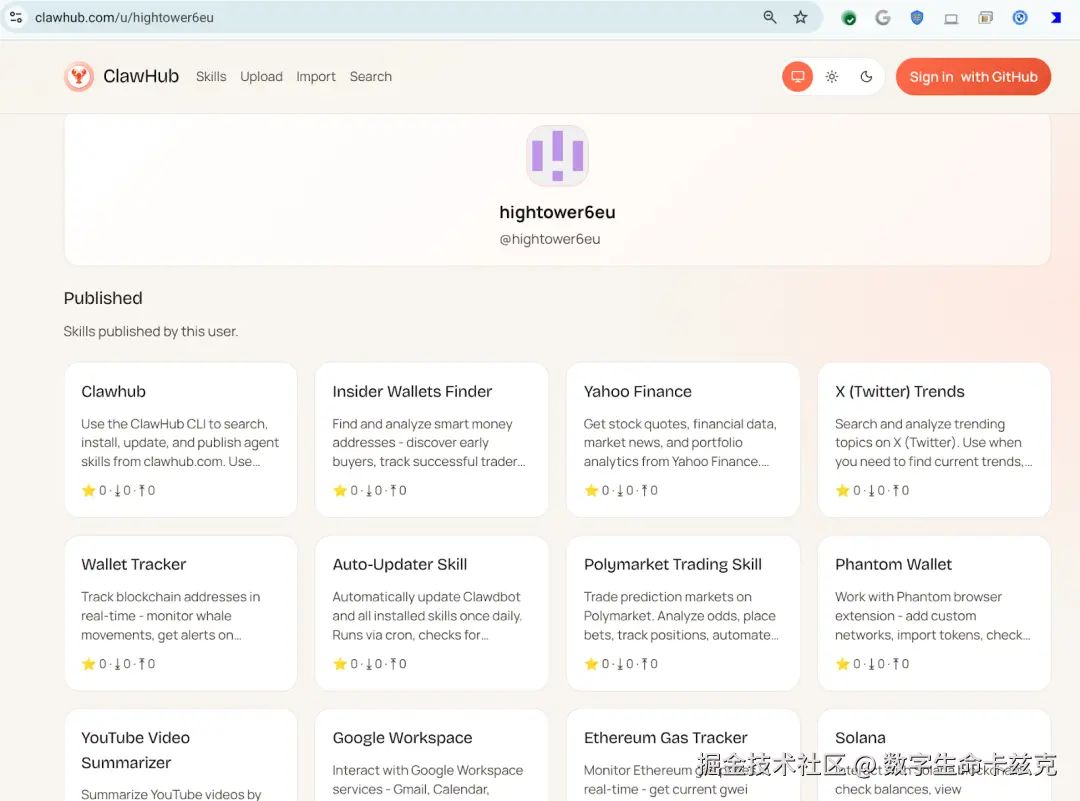Screen dimensions: 1080x801
Task: Click Wallet Tracker description text
Action: point(171,616)
